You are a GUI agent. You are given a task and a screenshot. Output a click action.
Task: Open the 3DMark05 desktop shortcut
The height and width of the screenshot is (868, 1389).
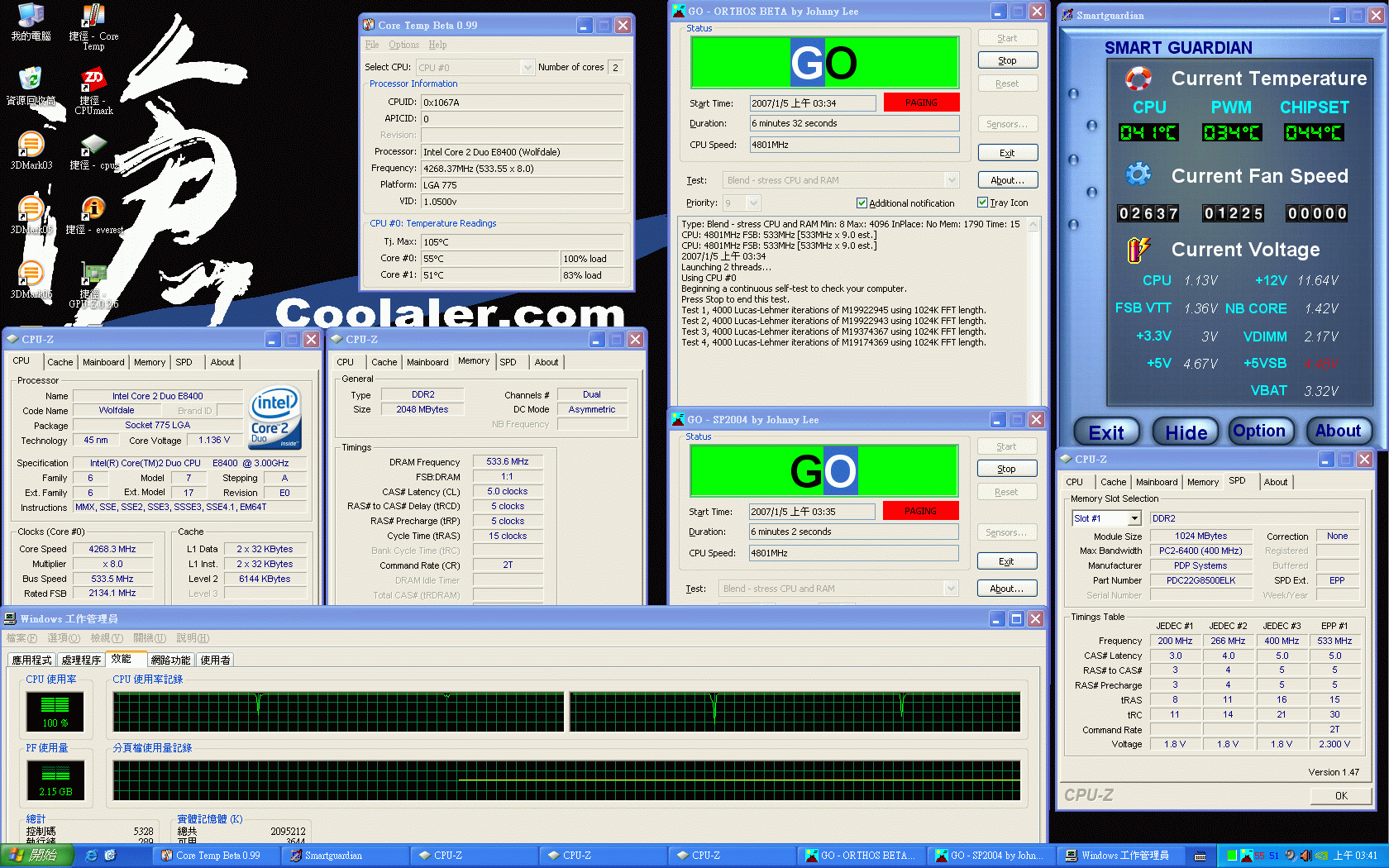(x=31, y=208)
